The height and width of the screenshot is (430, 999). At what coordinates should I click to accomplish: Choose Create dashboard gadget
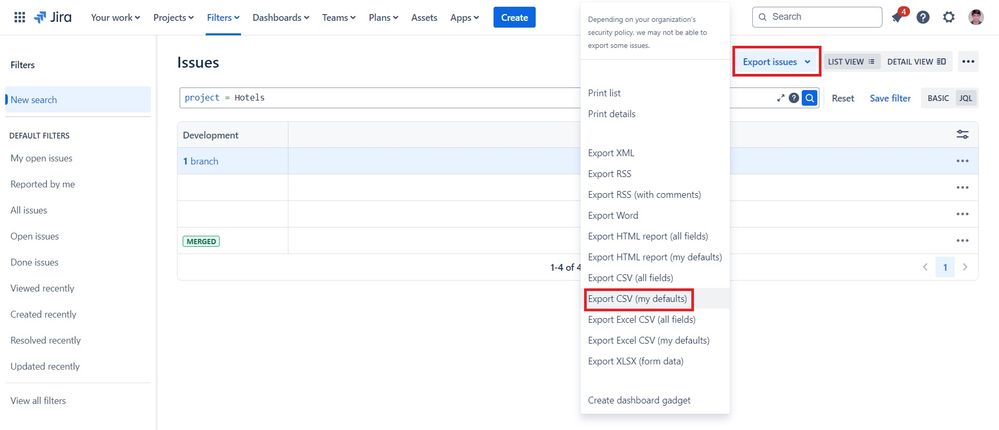tap(654, 400)
